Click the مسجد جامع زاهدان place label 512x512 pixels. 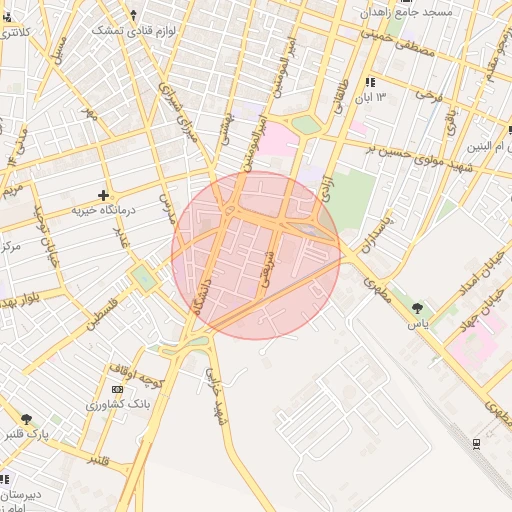coord(406,13)
